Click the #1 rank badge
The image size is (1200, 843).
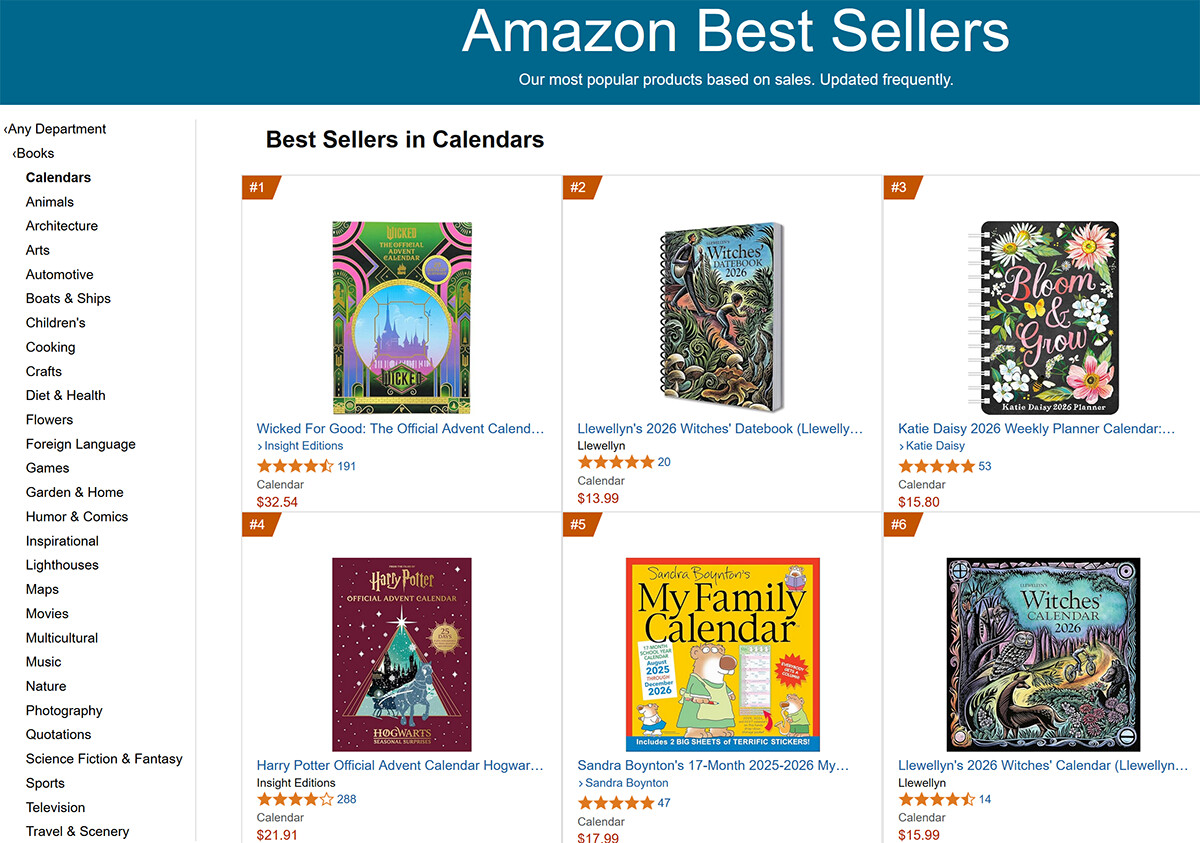(x=260, y=187)
